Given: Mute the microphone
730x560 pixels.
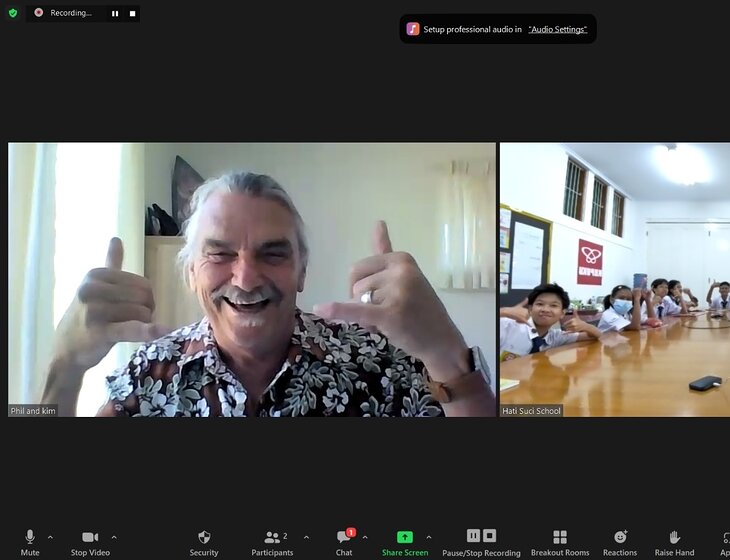Looking at the screenshot, I should (30, 542).
